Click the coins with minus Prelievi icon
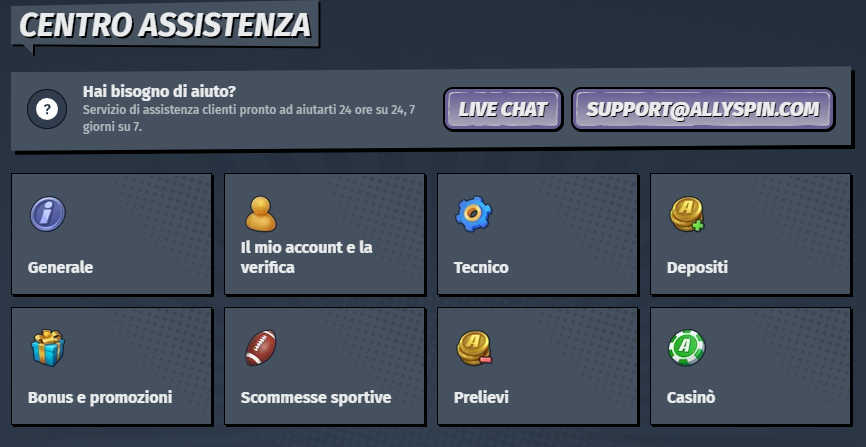 pos(473,347)
